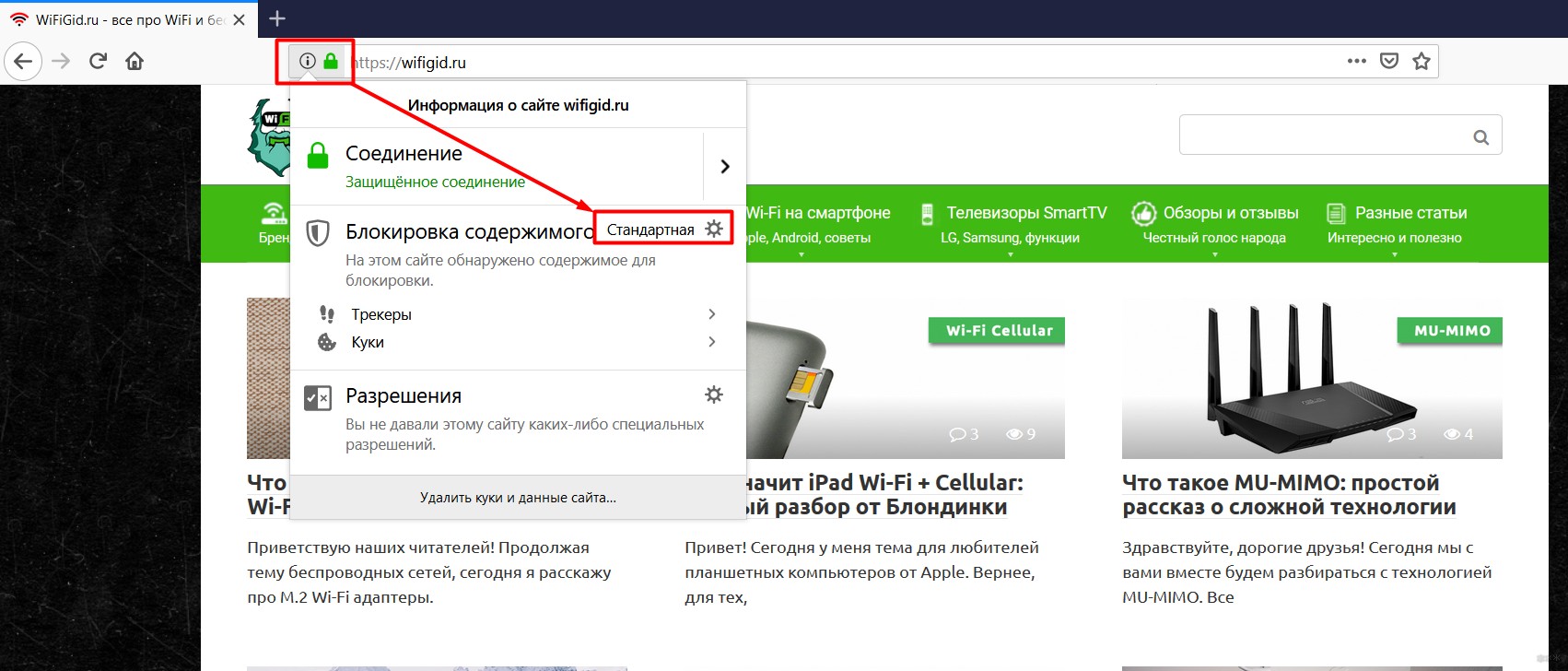
Task: Click comments count on MU-MIMO article
Action: (x=1401, y=434)
